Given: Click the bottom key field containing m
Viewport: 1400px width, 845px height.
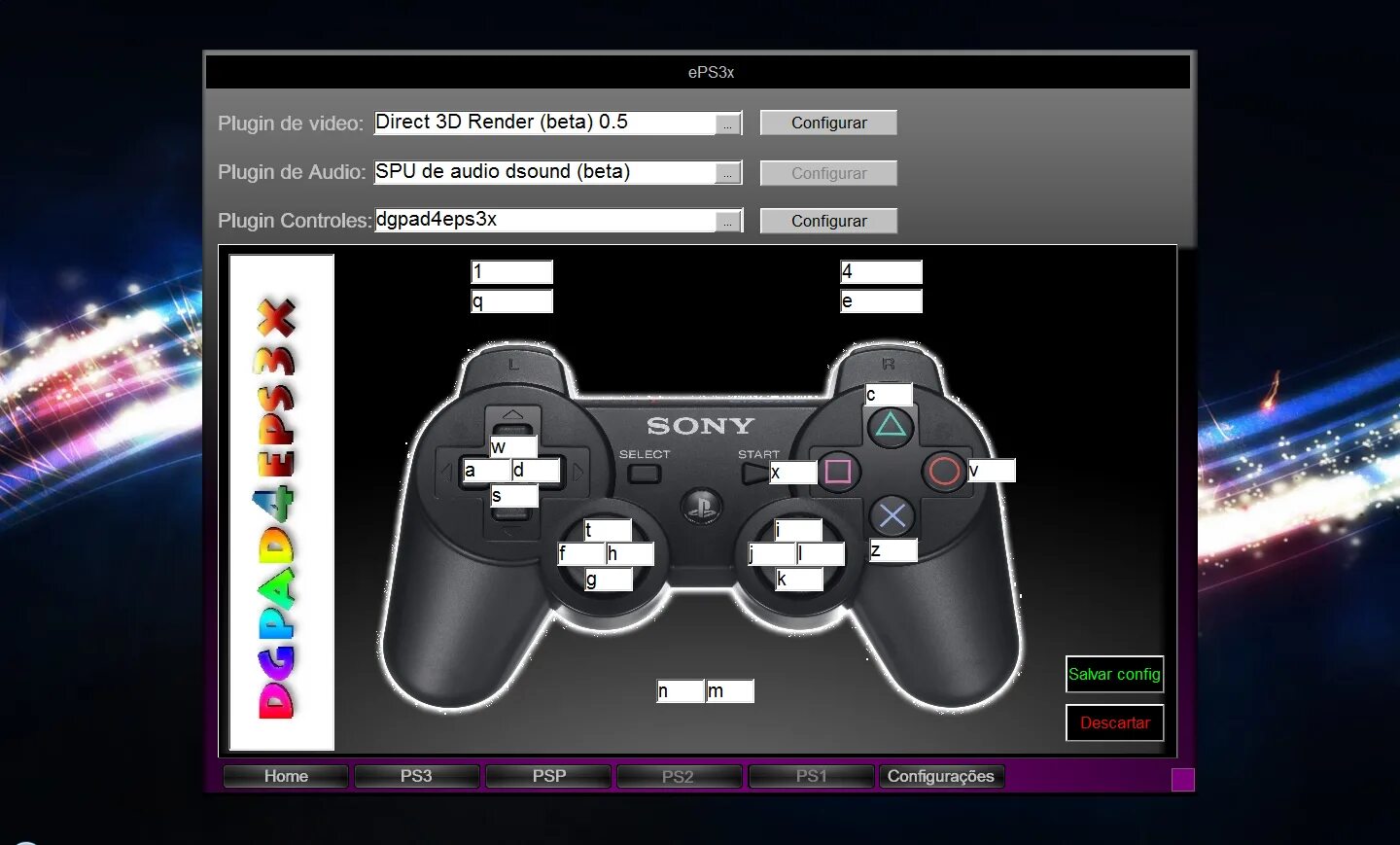Looking at the screenshot, I should click(x=730, y=691).
